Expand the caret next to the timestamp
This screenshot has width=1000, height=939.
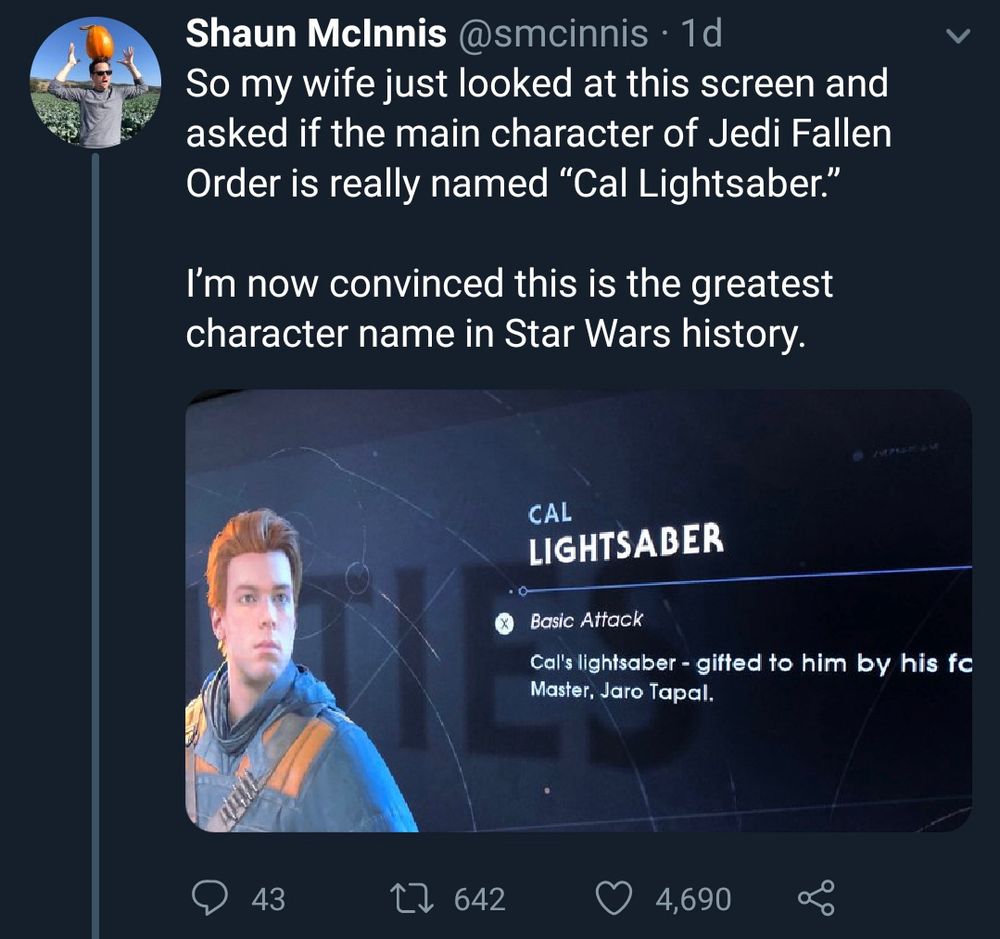pyautogui.click(x=958, y=34)
